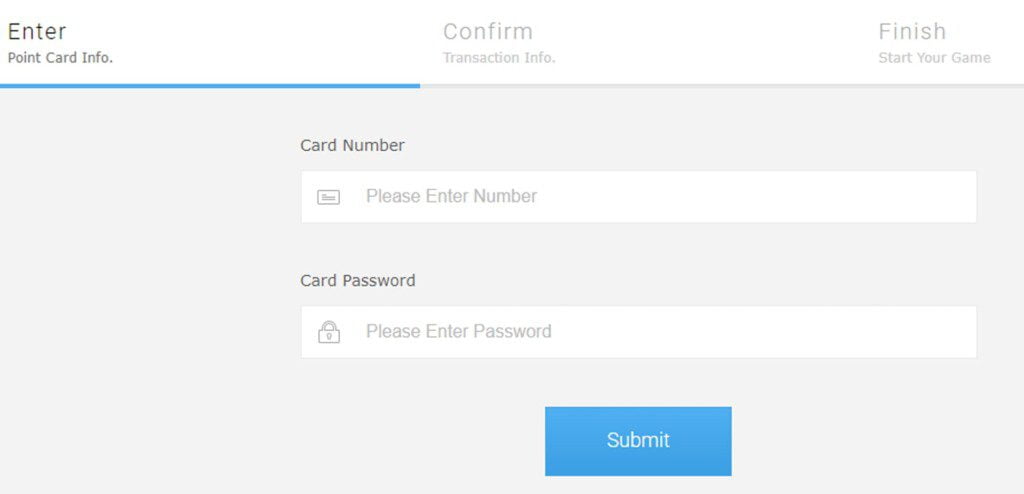Click the gray progress track under Finish
The image size is (1024, 494).
pyautogui.click(x=930, y=86)
